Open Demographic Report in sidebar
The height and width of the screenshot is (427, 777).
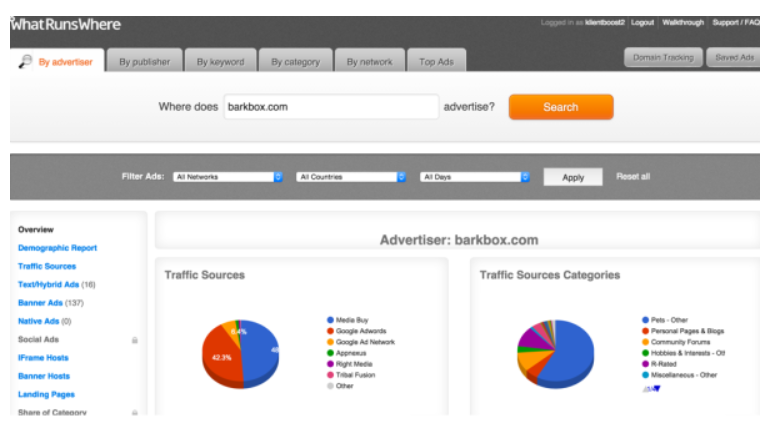pyautogui.click(x=57, y=248)
